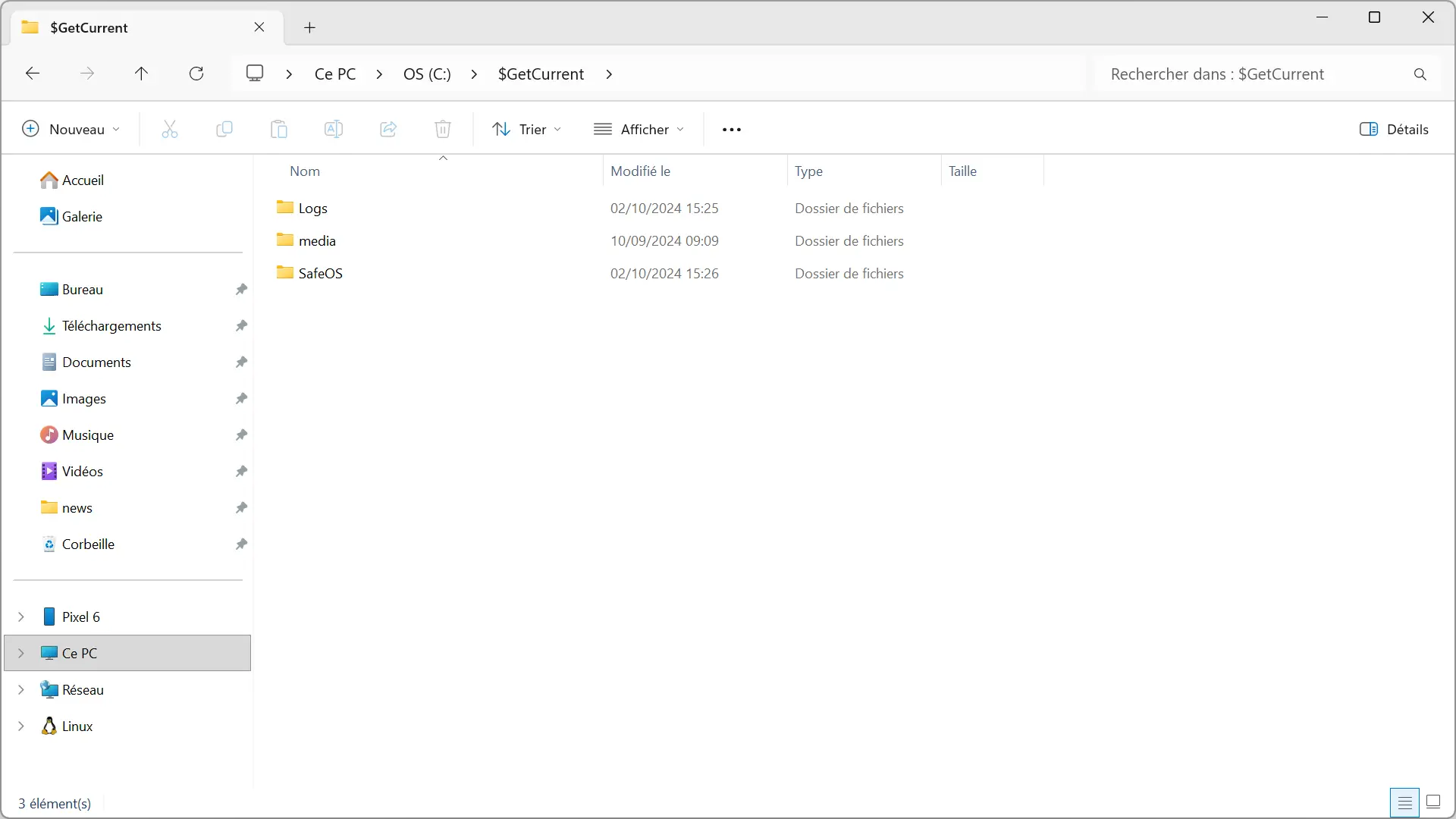Open Vidéos in the sidebar

83,472
